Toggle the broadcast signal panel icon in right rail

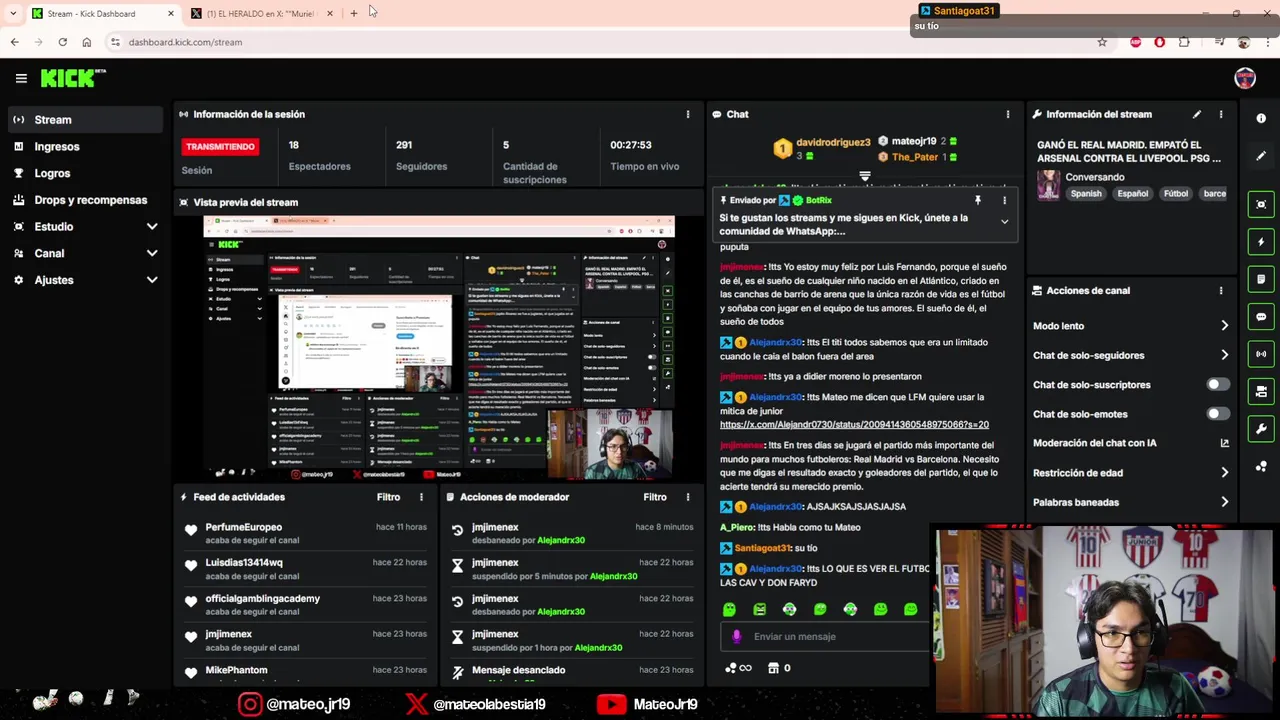(1261, 354)
